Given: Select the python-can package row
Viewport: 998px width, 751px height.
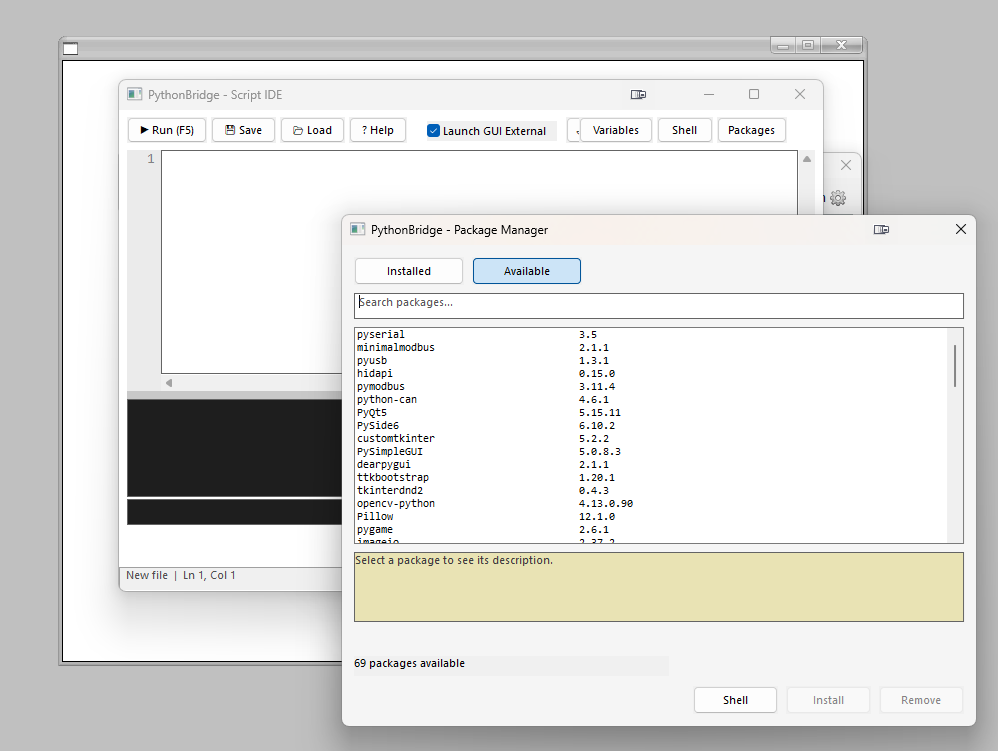Looking at the screenshot, I should click(x=650, y=400).
